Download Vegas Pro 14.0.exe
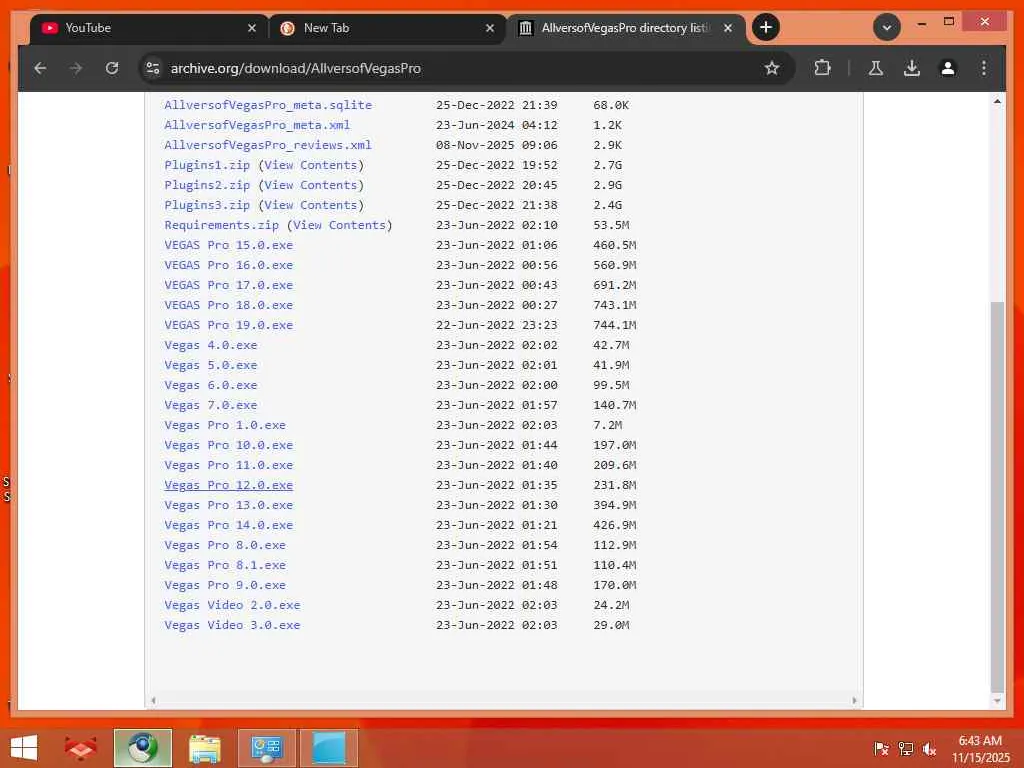 pos(229,525)
